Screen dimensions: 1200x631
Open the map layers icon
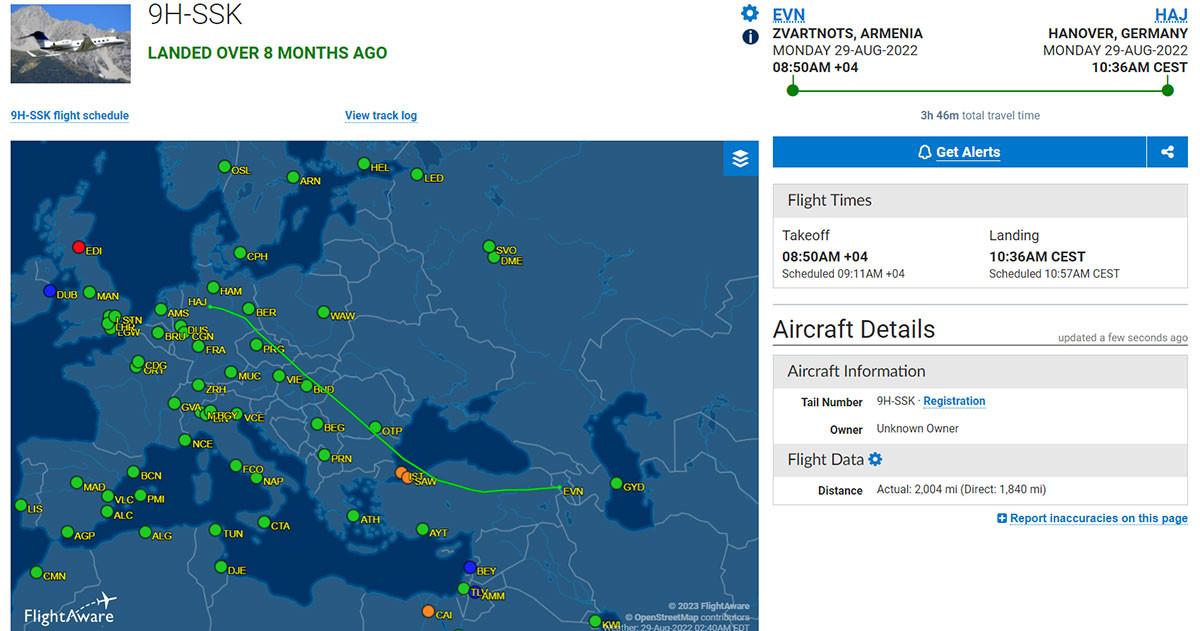[740, 158]
